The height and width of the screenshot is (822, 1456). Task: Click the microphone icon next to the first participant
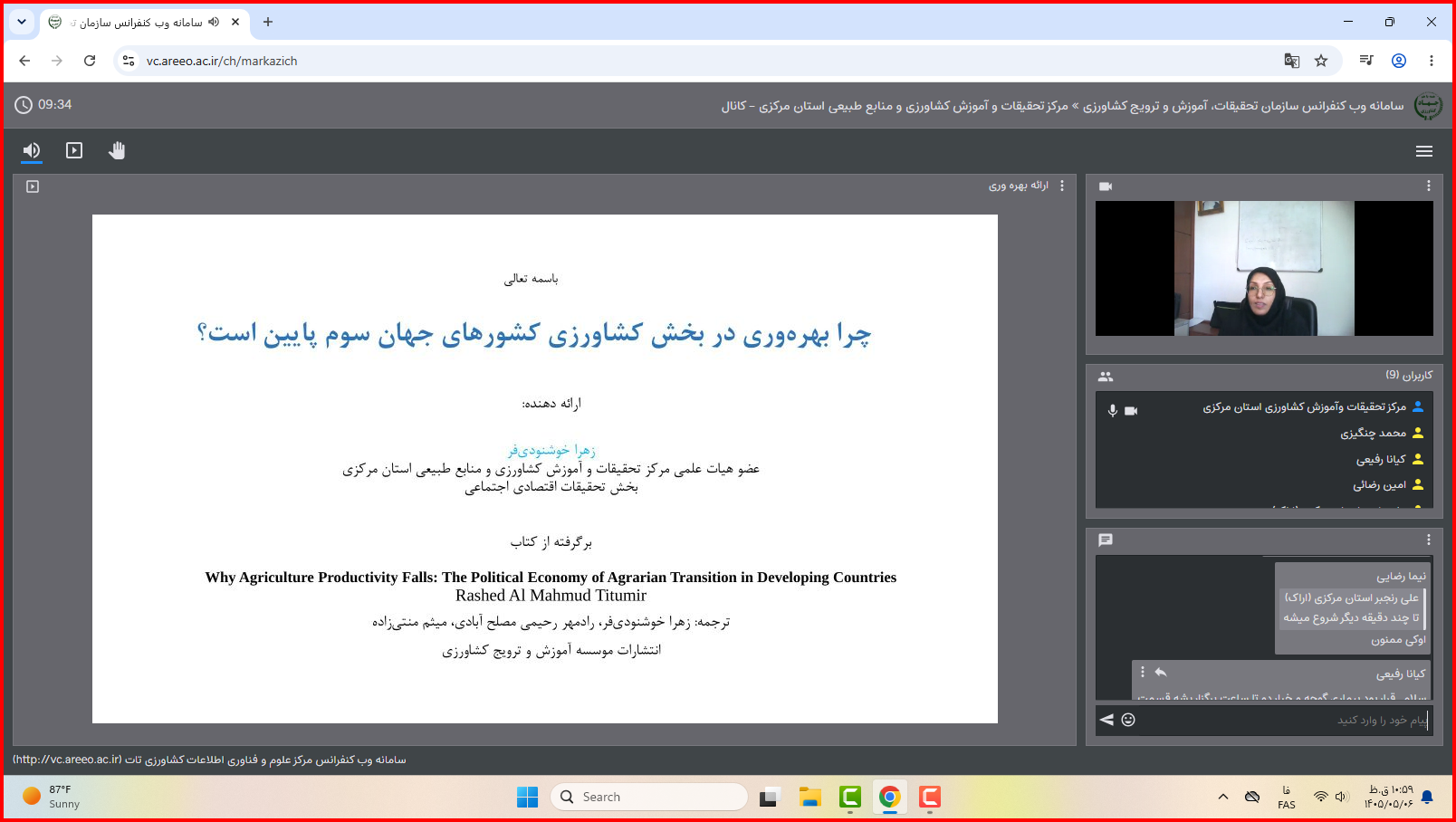pyautogui.click(x=1113, y=411)
